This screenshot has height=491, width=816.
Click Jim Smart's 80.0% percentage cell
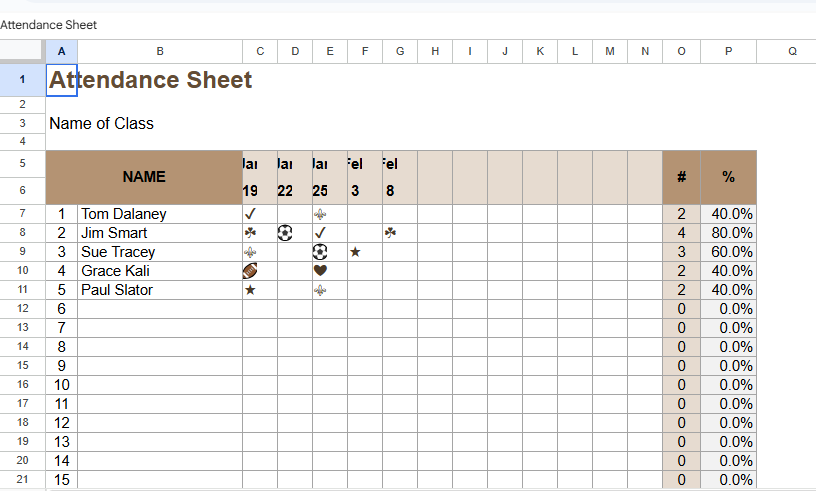728,233
